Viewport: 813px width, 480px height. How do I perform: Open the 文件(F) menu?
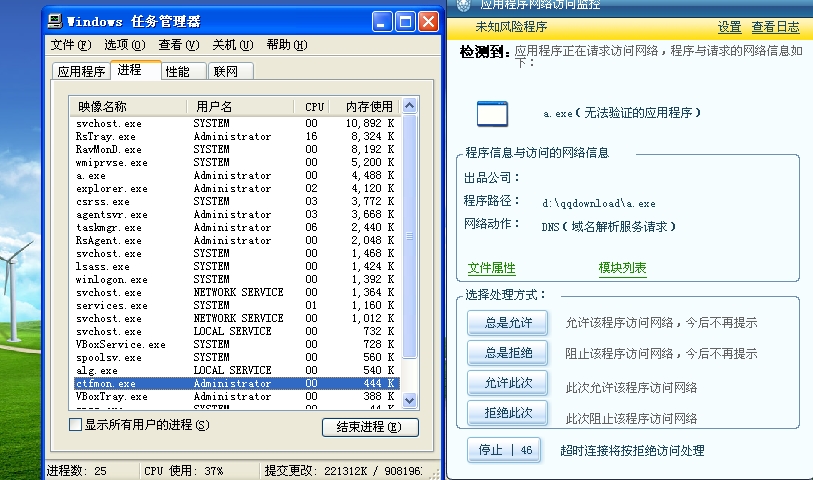click(x=71, y=45)
